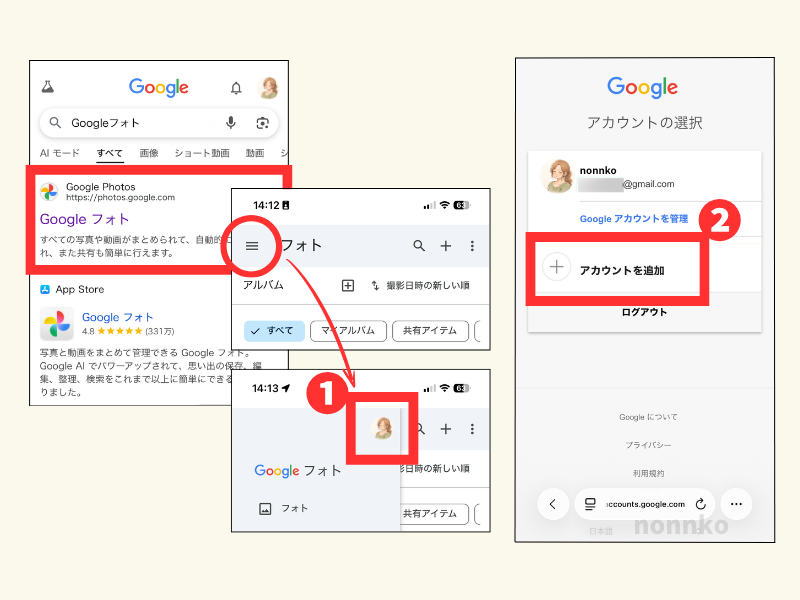The width and height of the screenshot is (800, 600).
Task: Click the Google アカウントを管理 link
Action: (633, 218)
